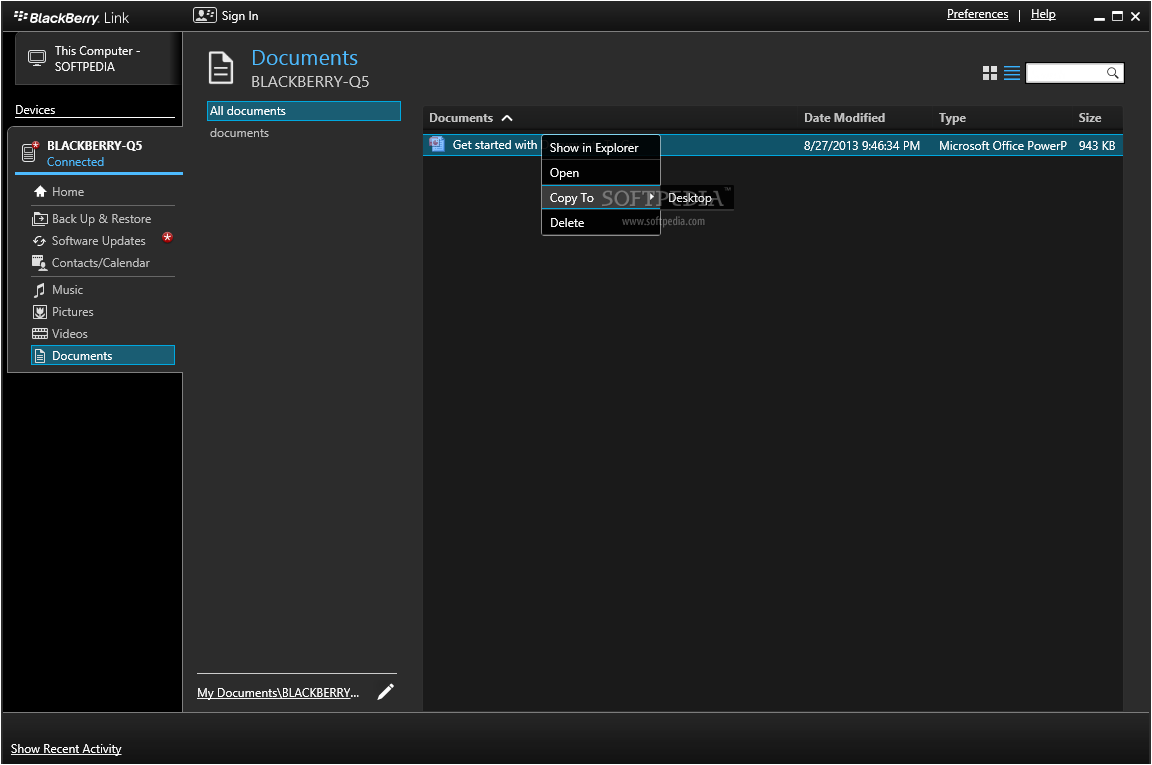
Task: Select the BLACKBERRY-Q5 Connected device
Action: [98, 153]
